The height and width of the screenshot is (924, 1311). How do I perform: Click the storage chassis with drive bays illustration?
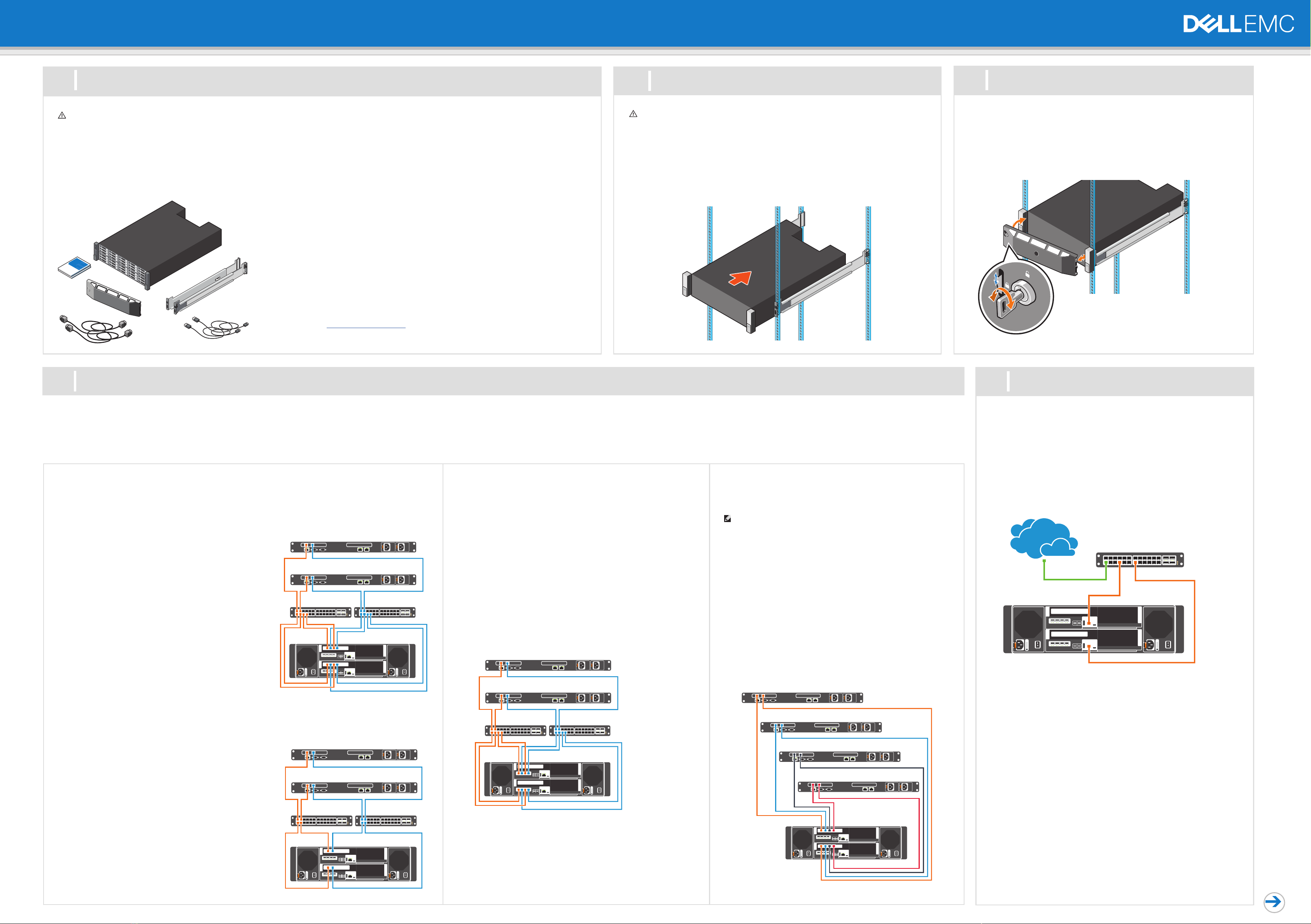[x=158, y=244]
